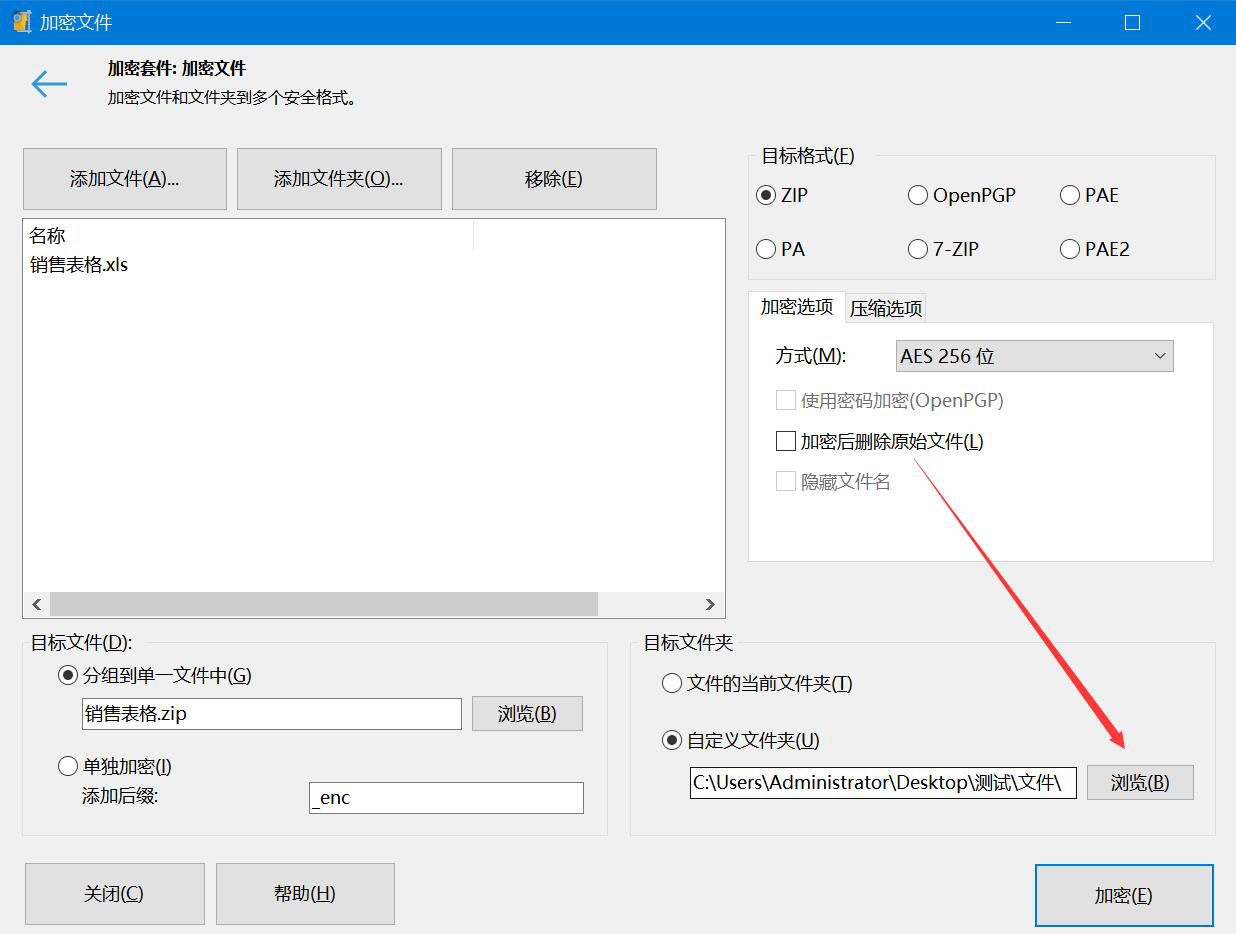Select custom folder (自定义文件夹) option
The image size is (1236, 934).
(741, 741)
